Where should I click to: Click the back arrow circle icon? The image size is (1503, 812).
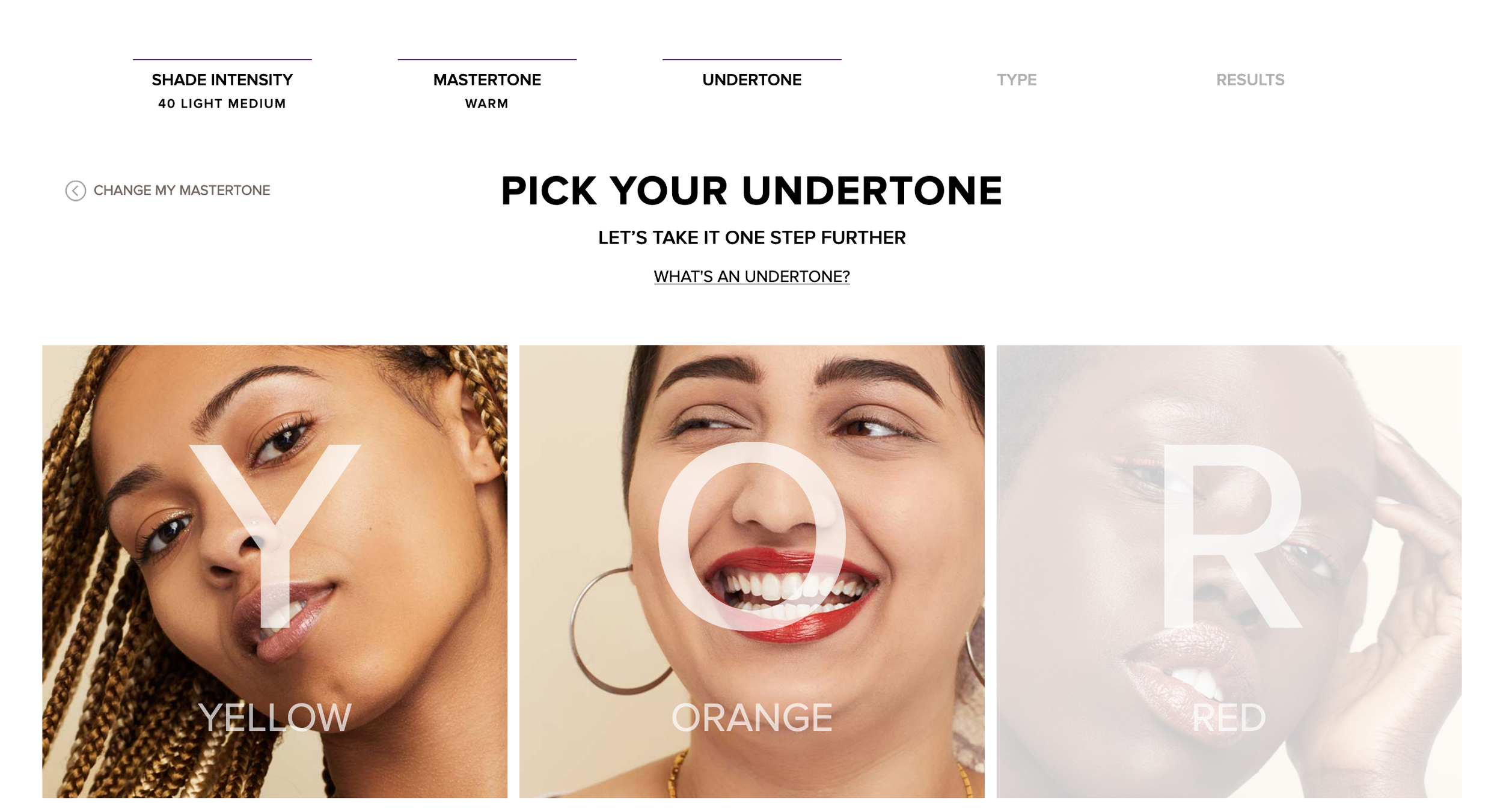(76, 191)
